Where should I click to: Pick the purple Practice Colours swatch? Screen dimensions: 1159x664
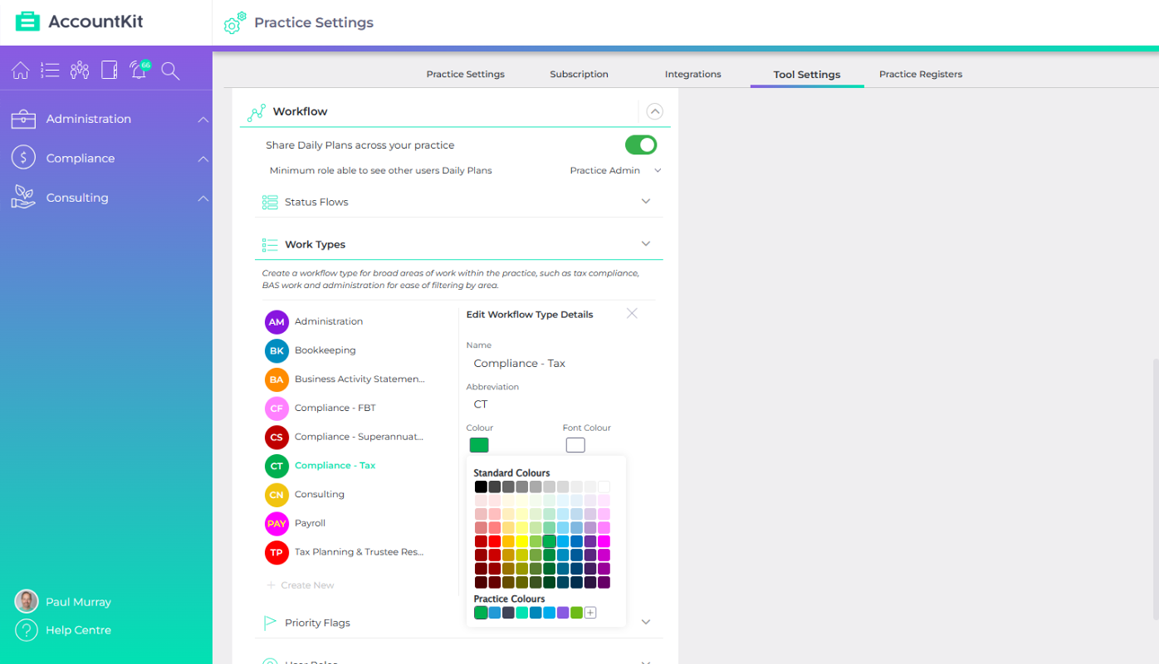pyautogui.click(x=562, y=612)
